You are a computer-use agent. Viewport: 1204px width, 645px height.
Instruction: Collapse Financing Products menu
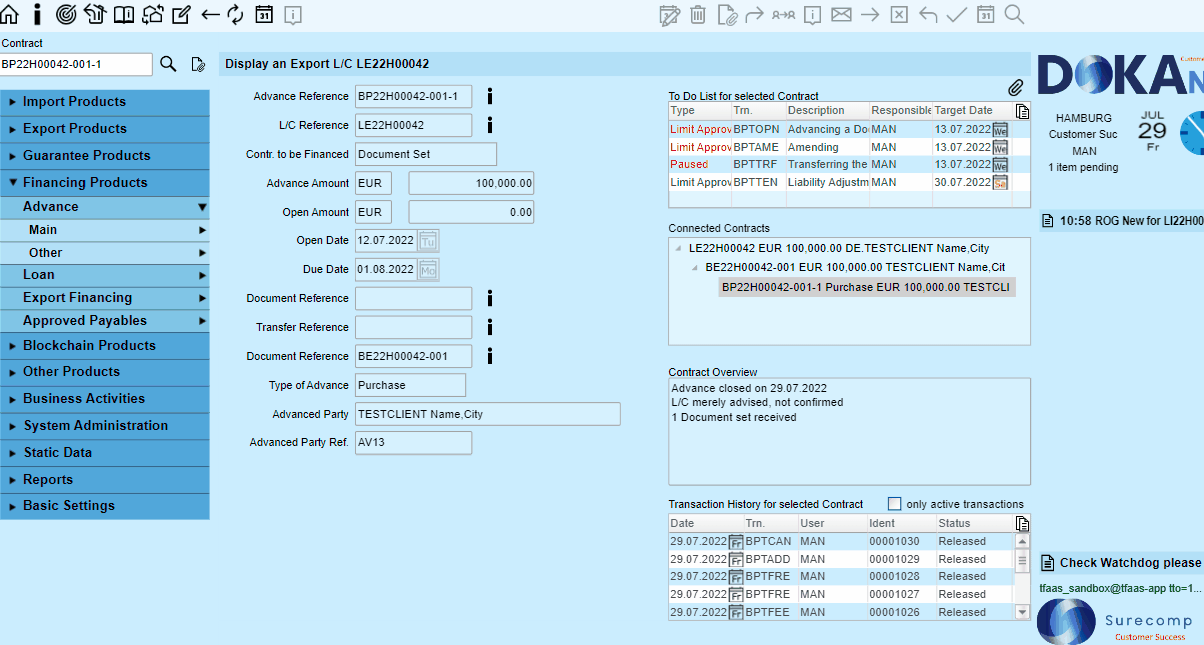point(105,183)
